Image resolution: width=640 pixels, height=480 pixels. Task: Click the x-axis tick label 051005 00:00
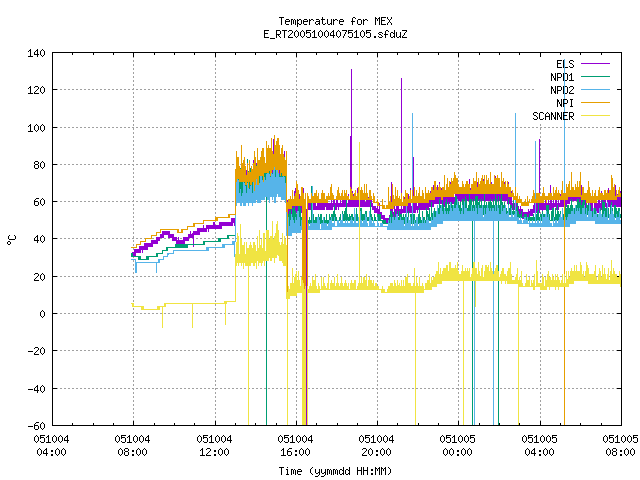pos(458,446)
